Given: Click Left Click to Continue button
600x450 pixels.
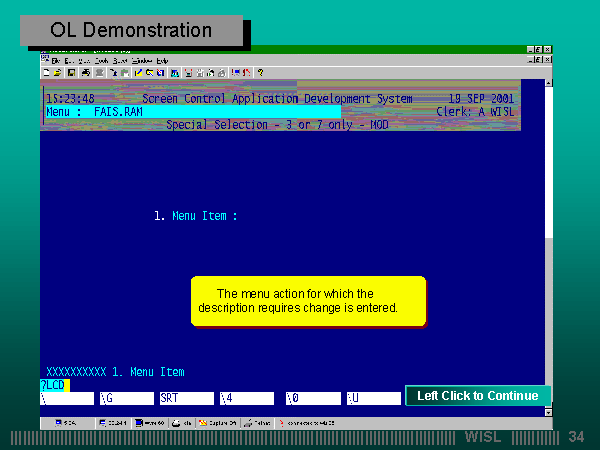Looking at the screenshot, I should click(477, 396).
